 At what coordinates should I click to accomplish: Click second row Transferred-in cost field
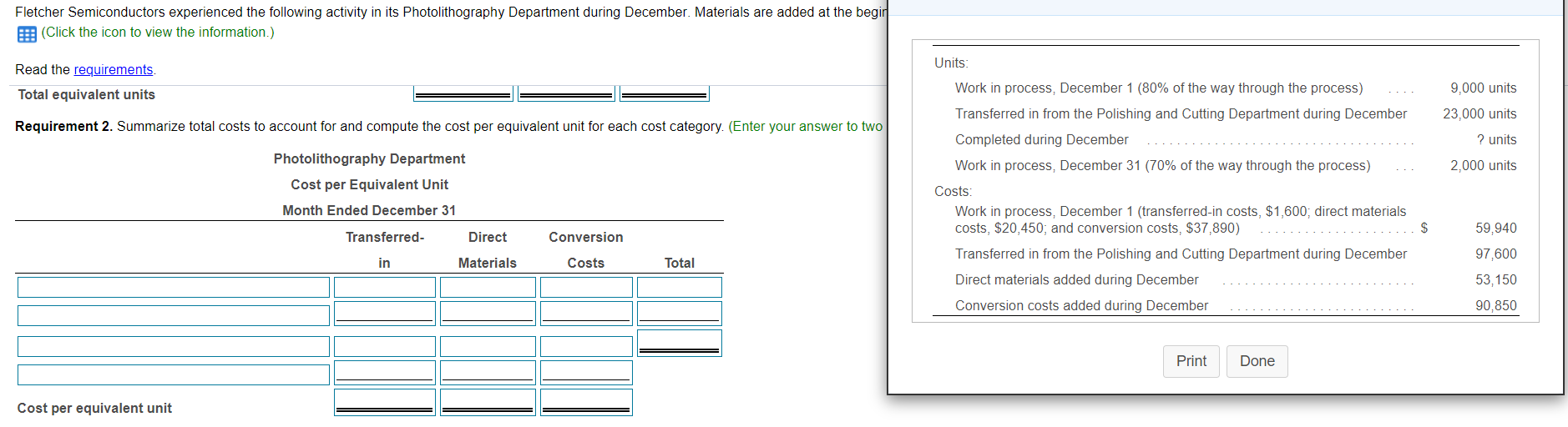pos(384,313)
